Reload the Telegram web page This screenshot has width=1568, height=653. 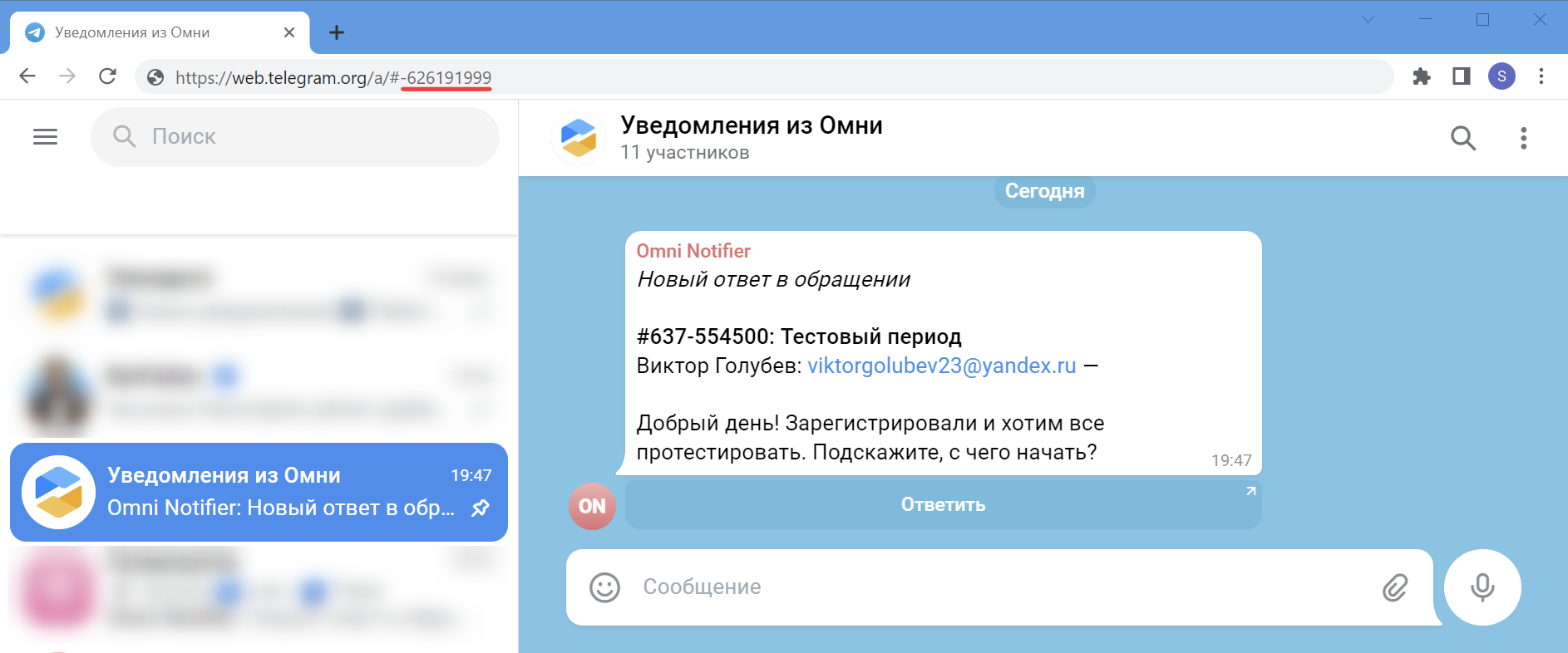(107, 76)
